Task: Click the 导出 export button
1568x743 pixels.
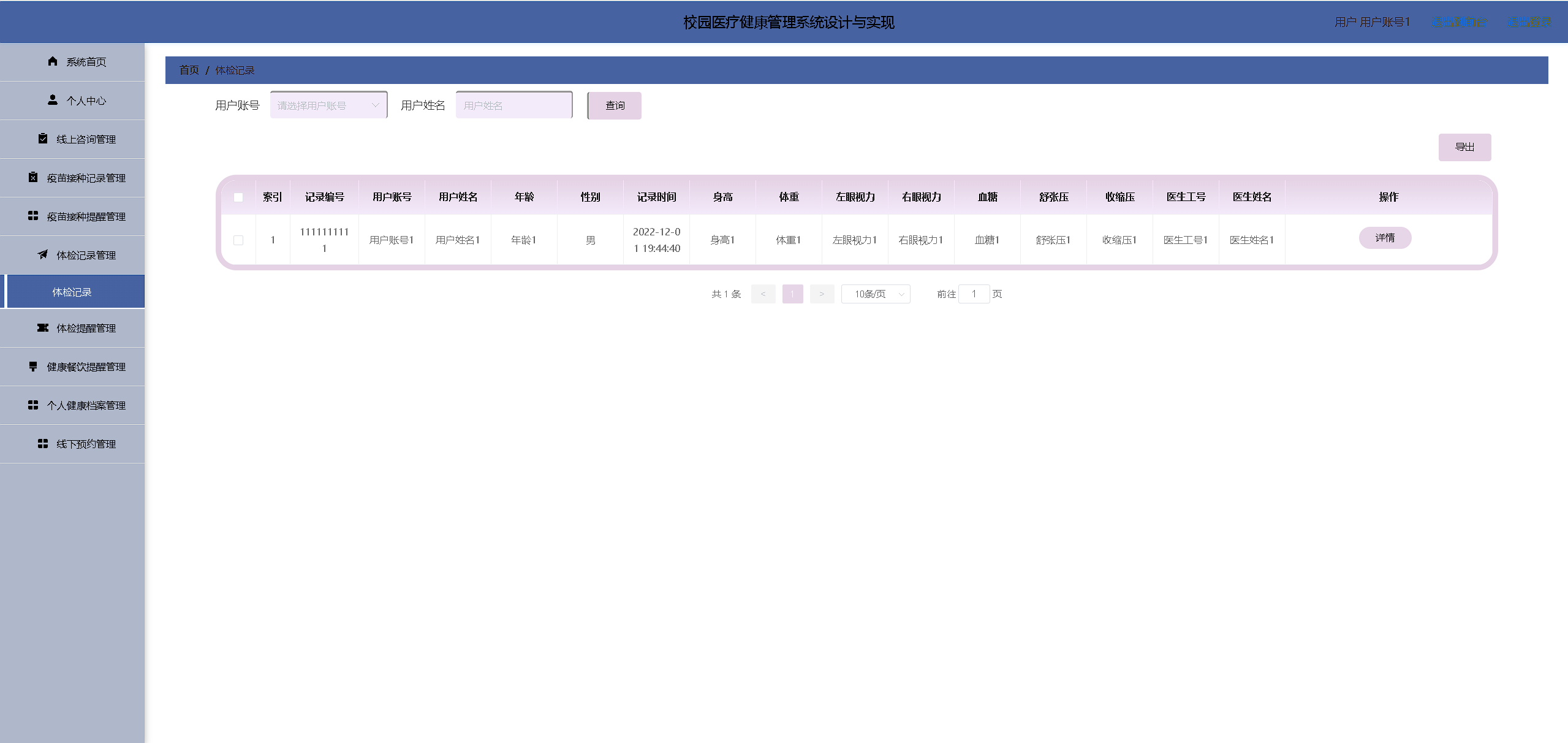Action: pos(1464,147)
